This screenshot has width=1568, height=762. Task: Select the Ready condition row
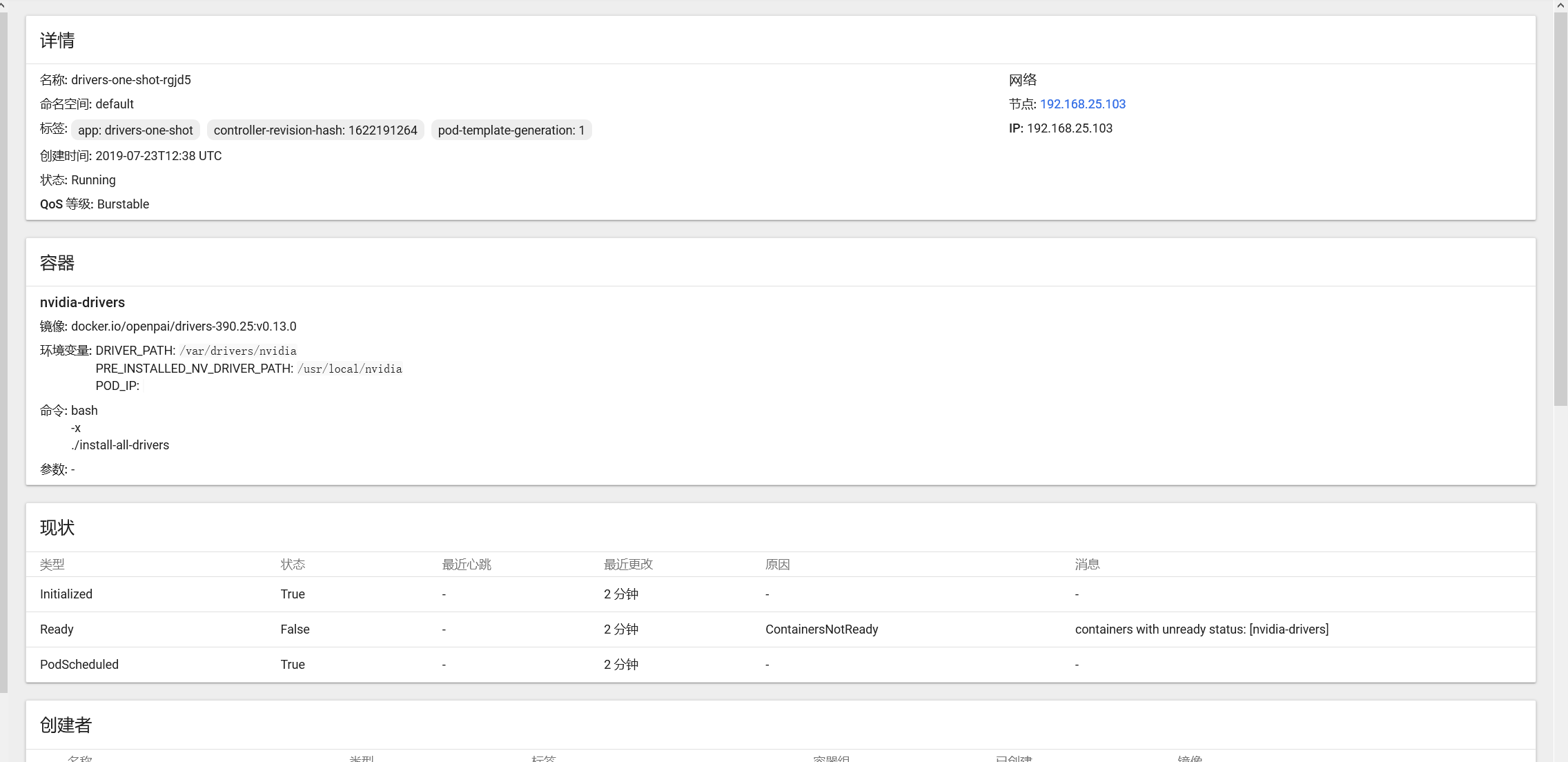[x=57, y=629]
